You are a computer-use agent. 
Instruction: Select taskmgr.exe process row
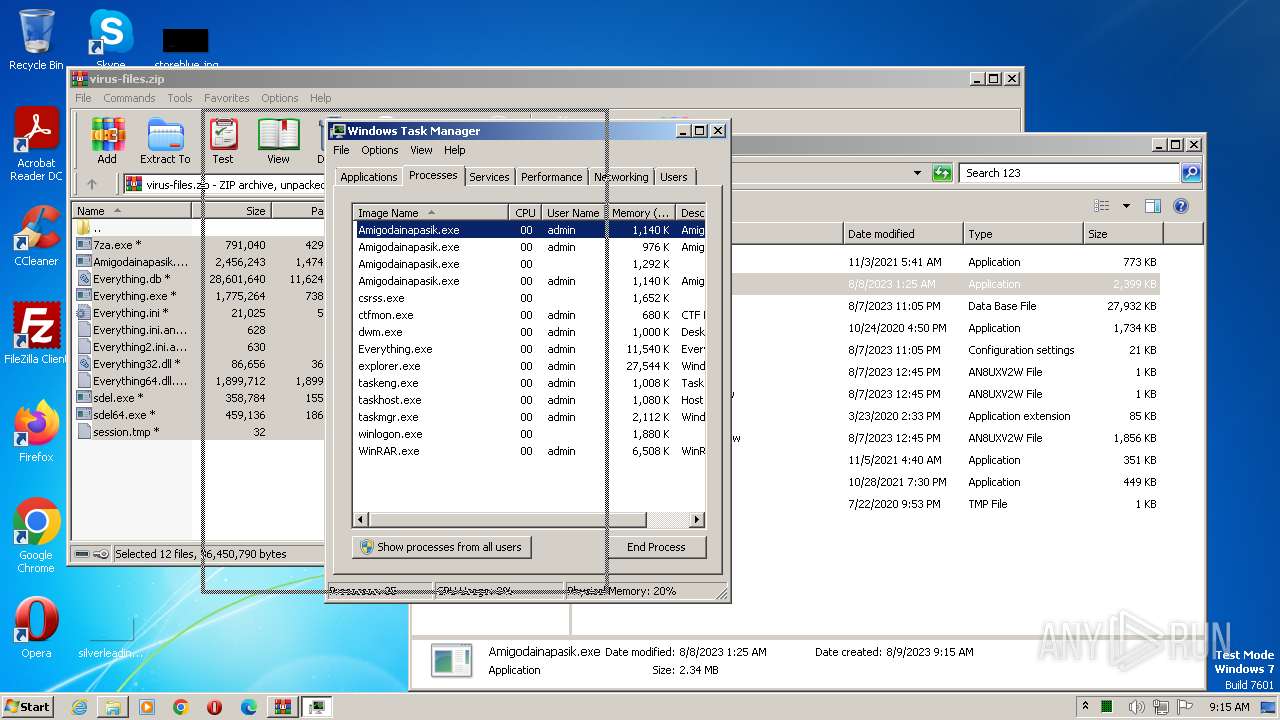pyautogui.click(x=530, y=417)
